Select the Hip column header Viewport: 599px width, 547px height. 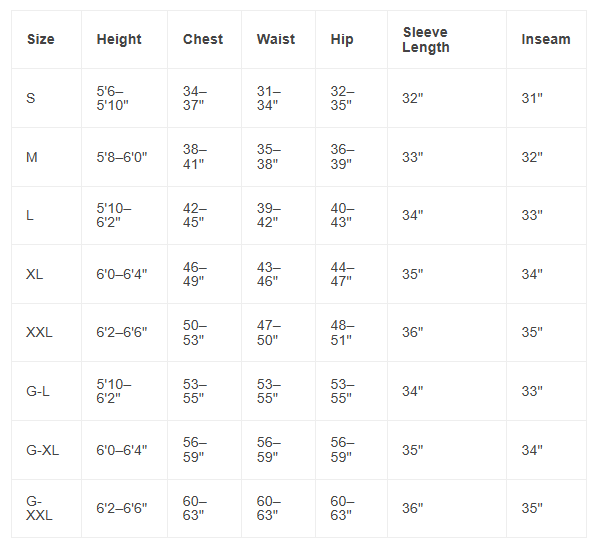point(342,39)
